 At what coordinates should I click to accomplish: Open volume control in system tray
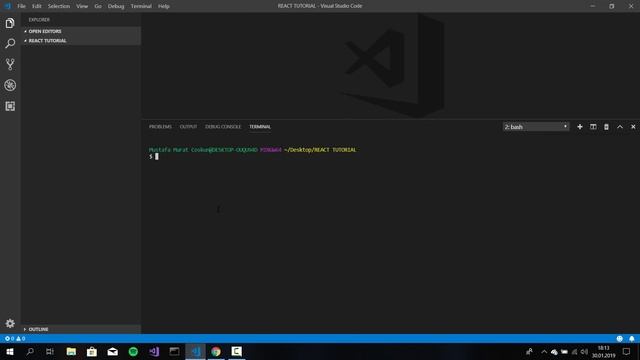tap(584, 351)
